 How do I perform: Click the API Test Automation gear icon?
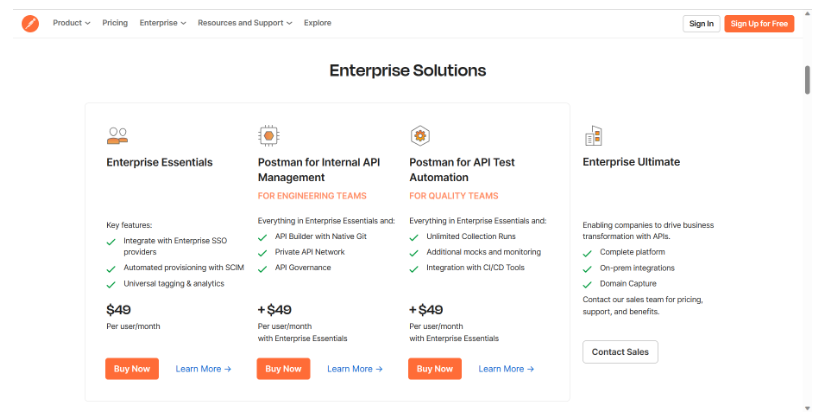pos(420,136)
